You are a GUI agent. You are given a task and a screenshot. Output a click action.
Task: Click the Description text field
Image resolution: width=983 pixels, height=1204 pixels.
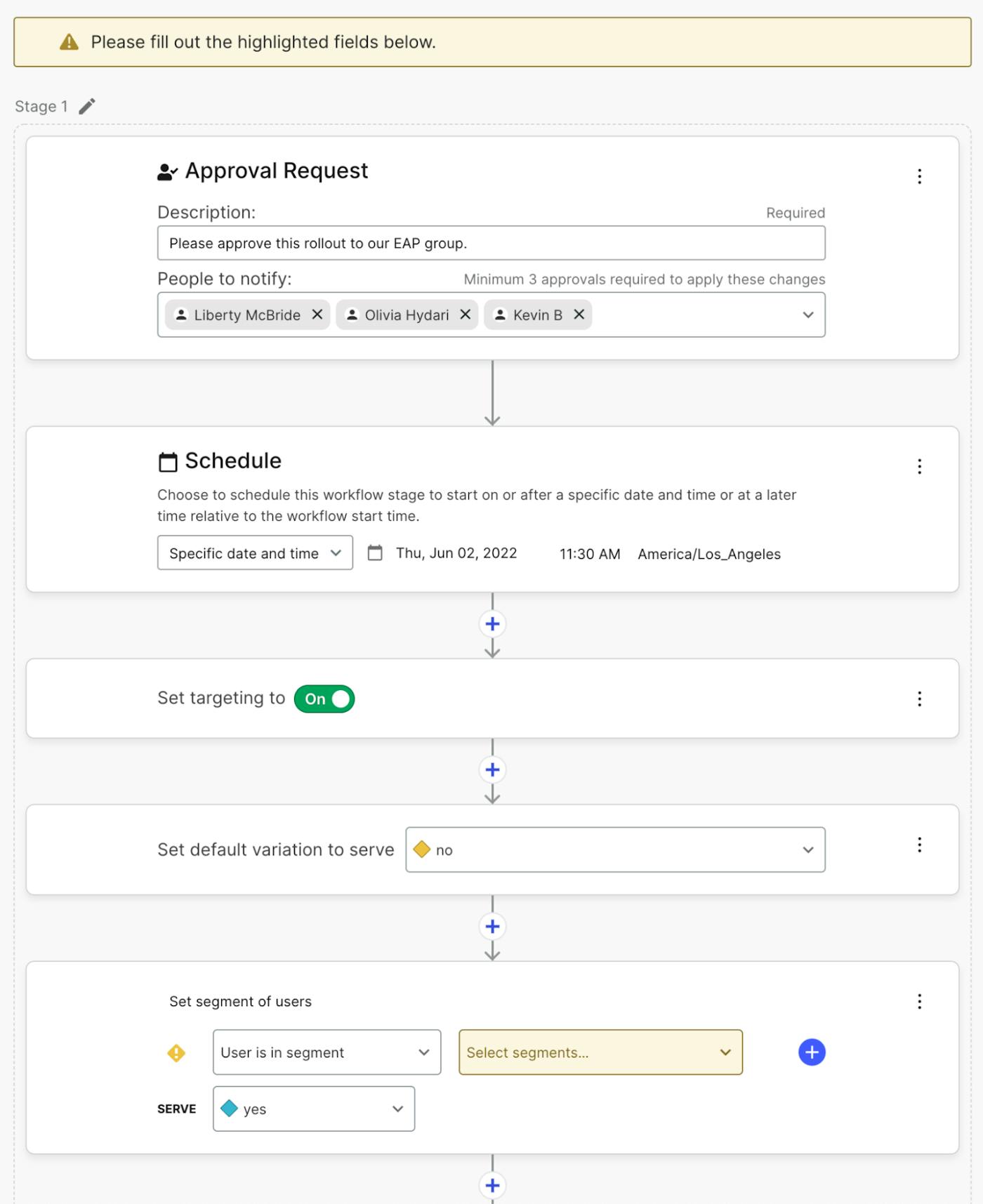coord(491,244)
